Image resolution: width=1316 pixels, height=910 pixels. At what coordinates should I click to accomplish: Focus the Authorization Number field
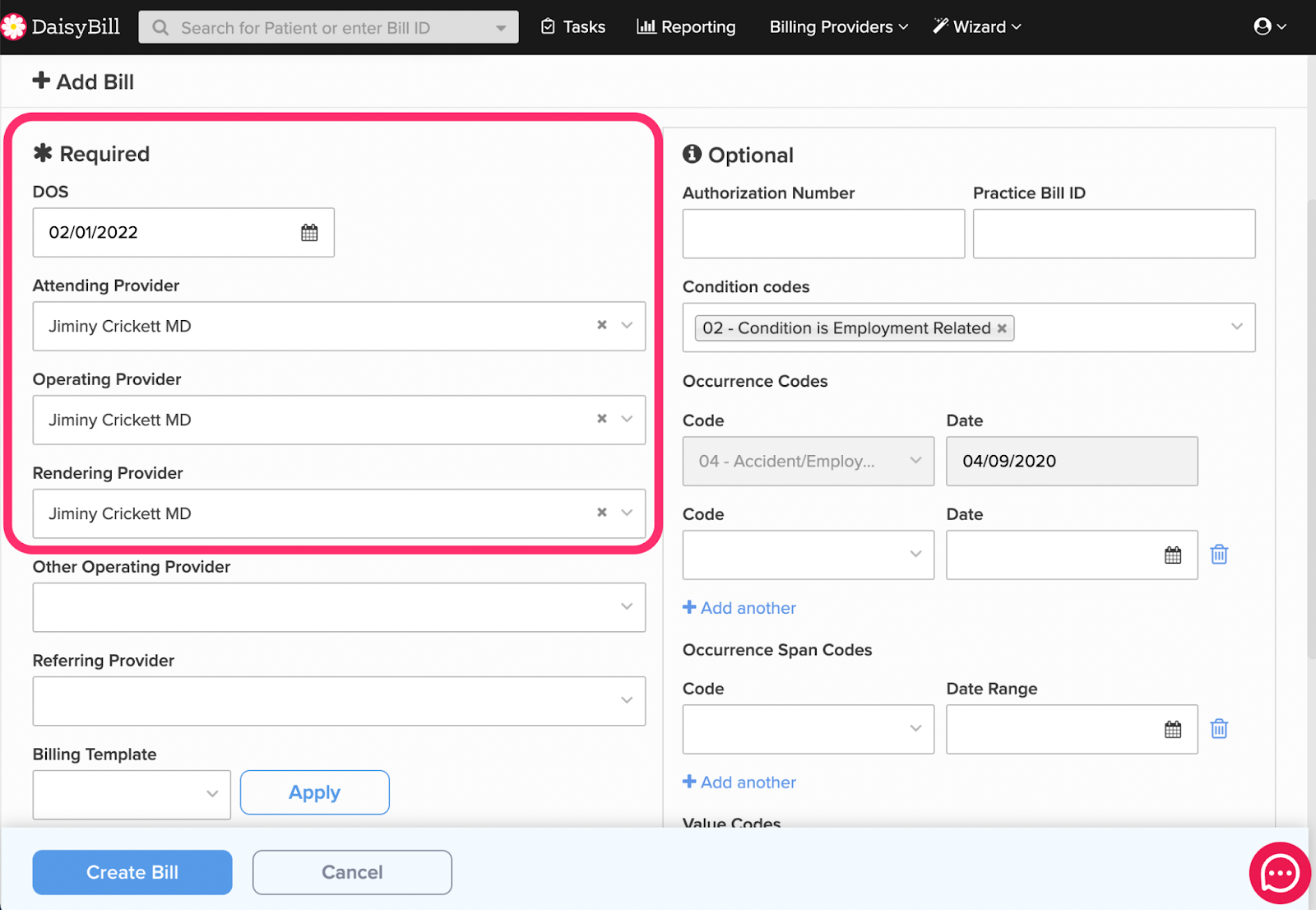pyautogui.click(x=823, y=234)
